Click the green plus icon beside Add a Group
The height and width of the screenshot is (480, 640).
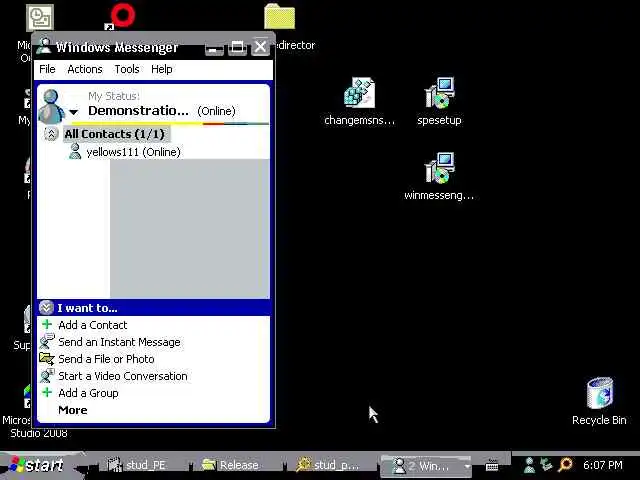tap(47, 392)
